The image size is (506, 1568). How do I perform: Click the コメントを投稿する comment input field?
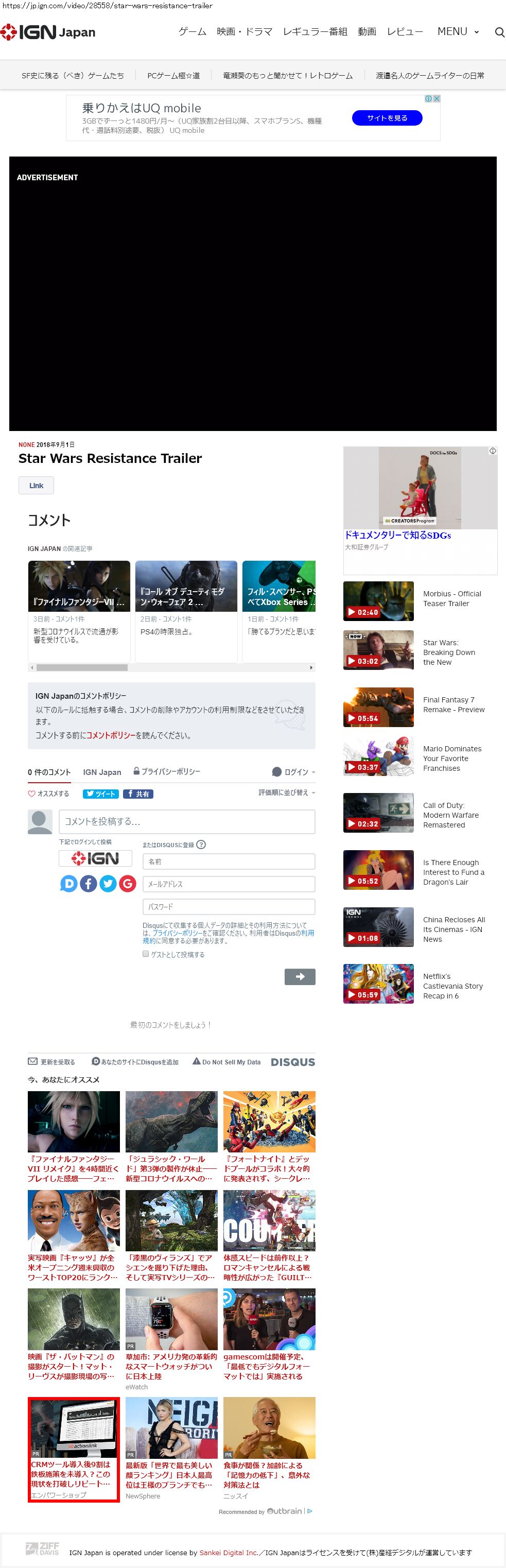(x=187, y=821)
